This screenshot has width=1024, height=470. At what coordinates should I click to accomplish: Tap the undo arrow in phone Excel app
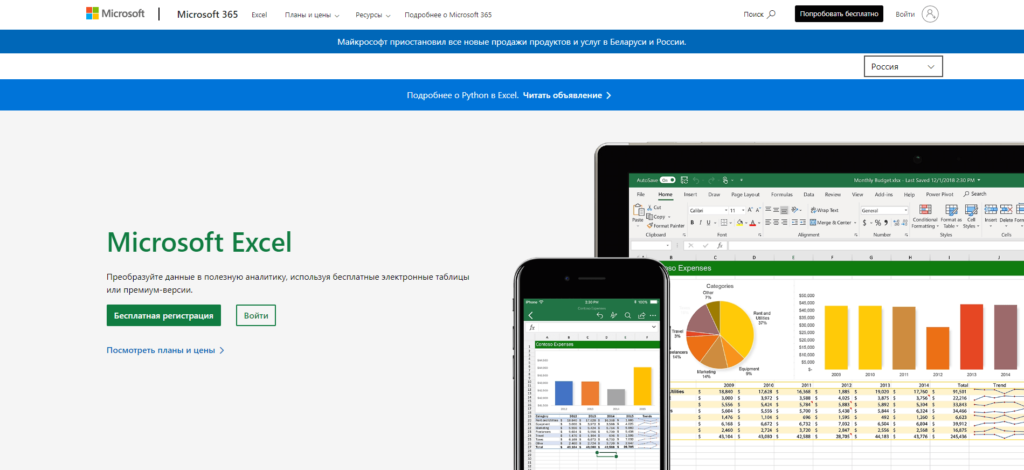600,315
